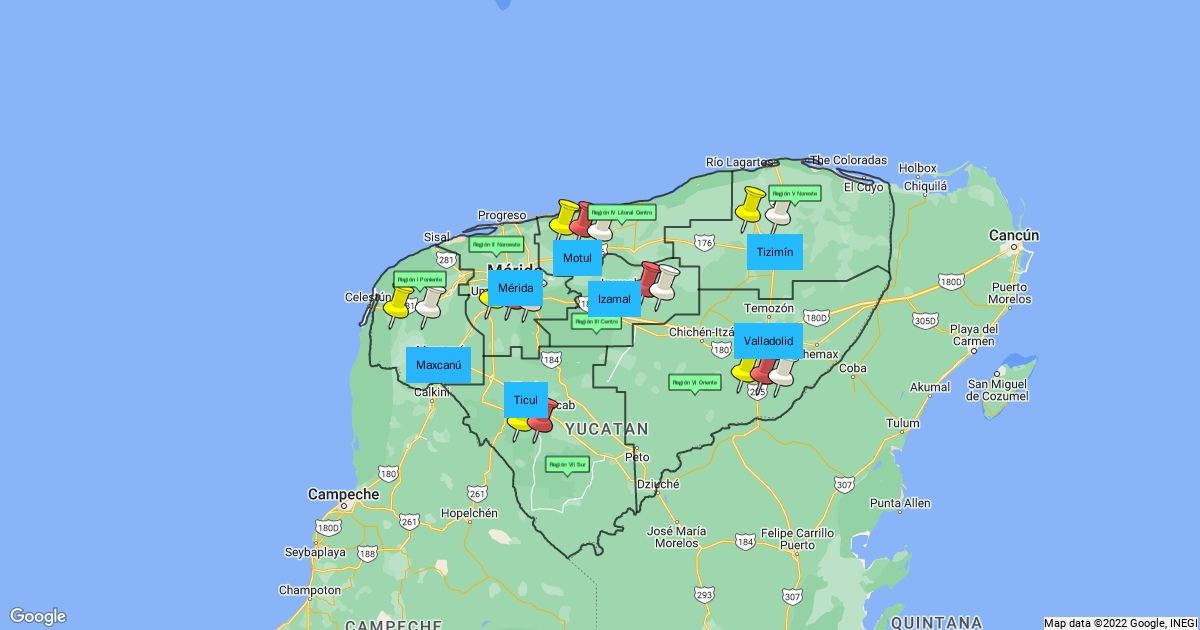Screen dimensions: 1200x630
Task: Click the blue Mérida label
Action: pos(516,288)
